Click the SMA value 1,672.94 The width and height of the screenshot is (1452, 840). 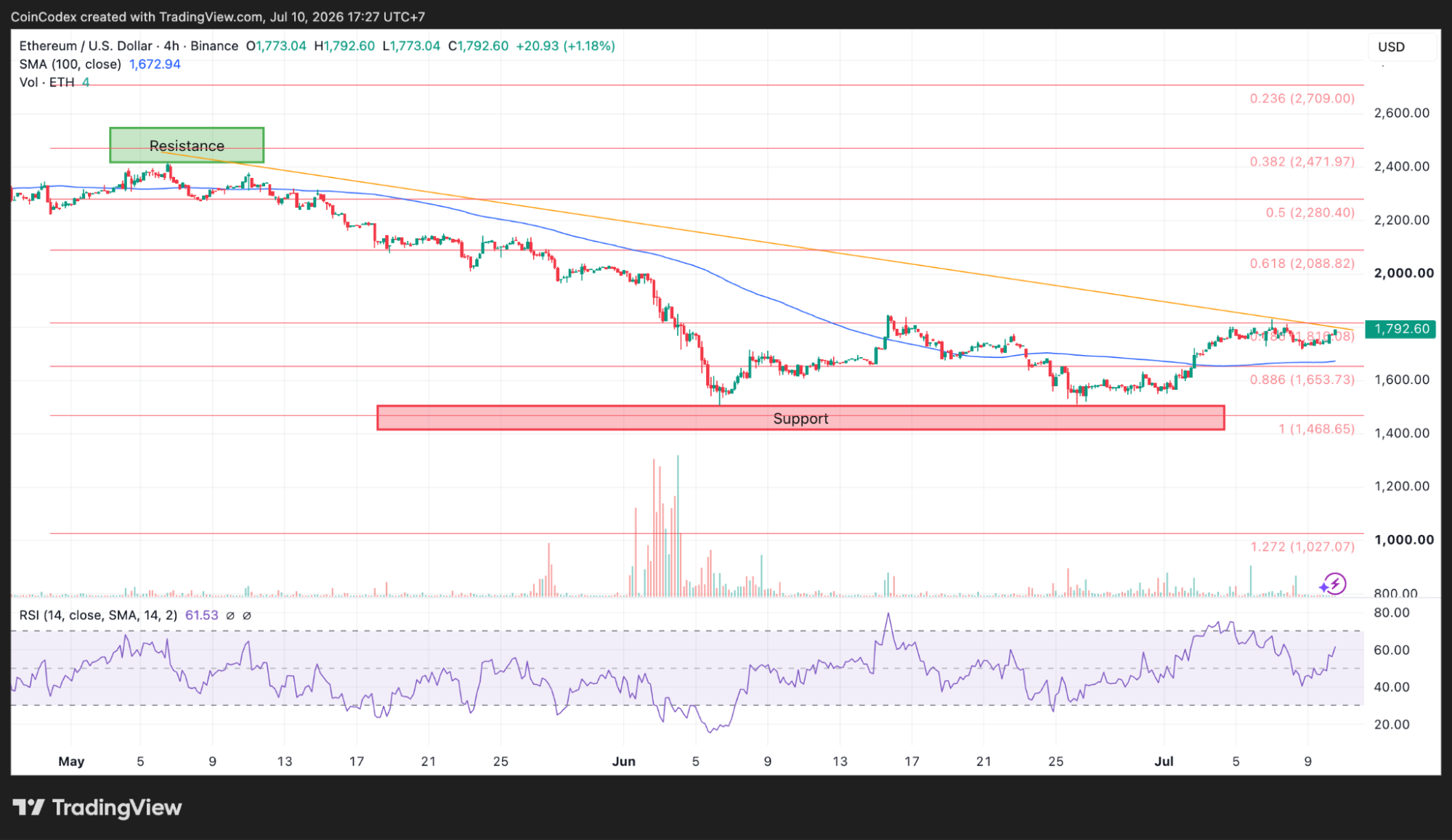tap(155, 64)
